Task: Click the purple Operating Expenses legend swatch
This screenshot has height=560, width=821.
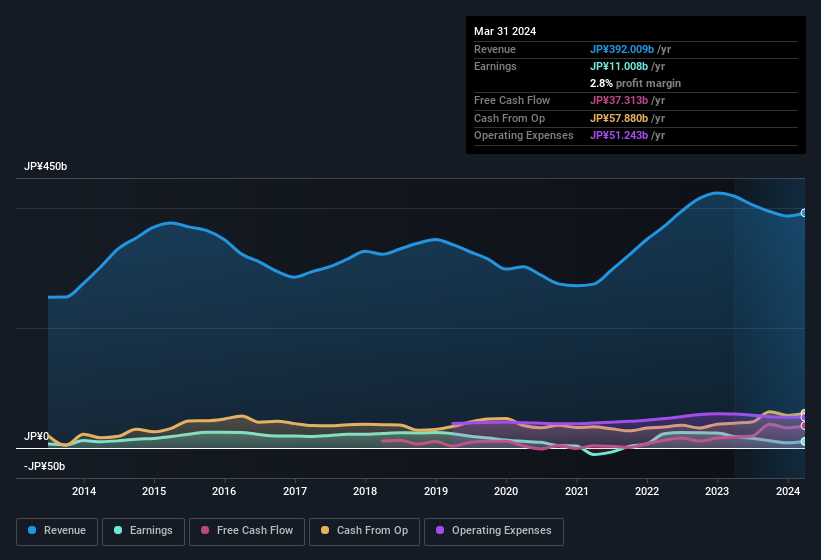Action: [x=440, y=531]
